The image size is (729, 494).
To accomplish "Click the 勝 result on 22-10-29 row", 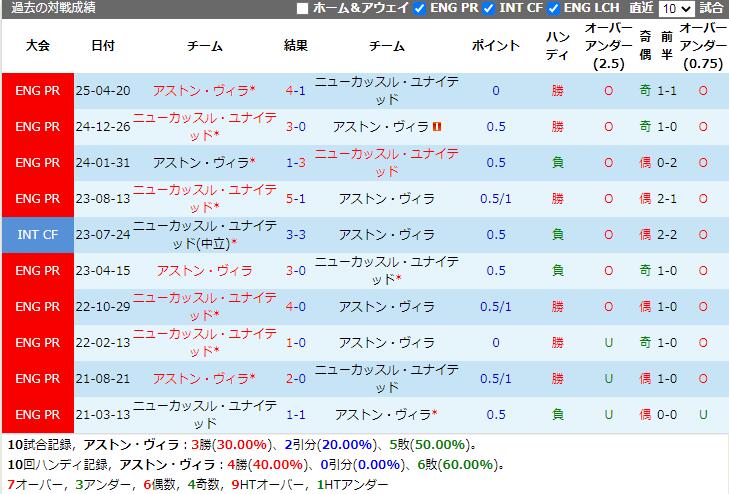I will tap(557, 307).
